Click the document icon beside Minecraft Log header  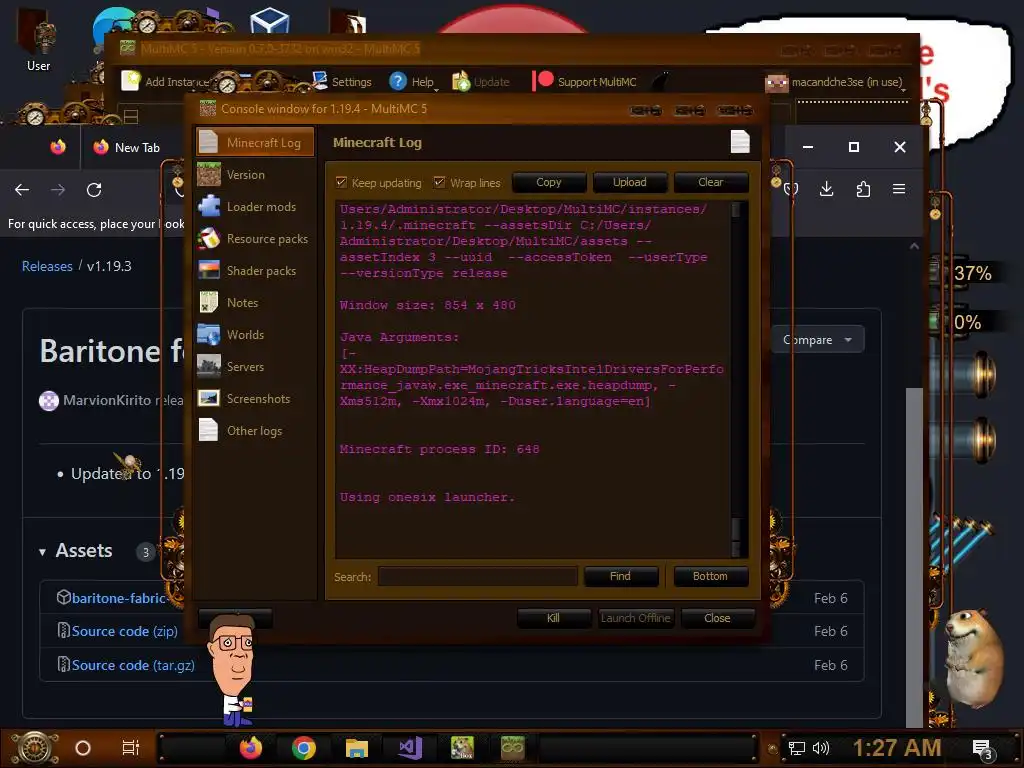pyautogui.click(x=740, y=142)
